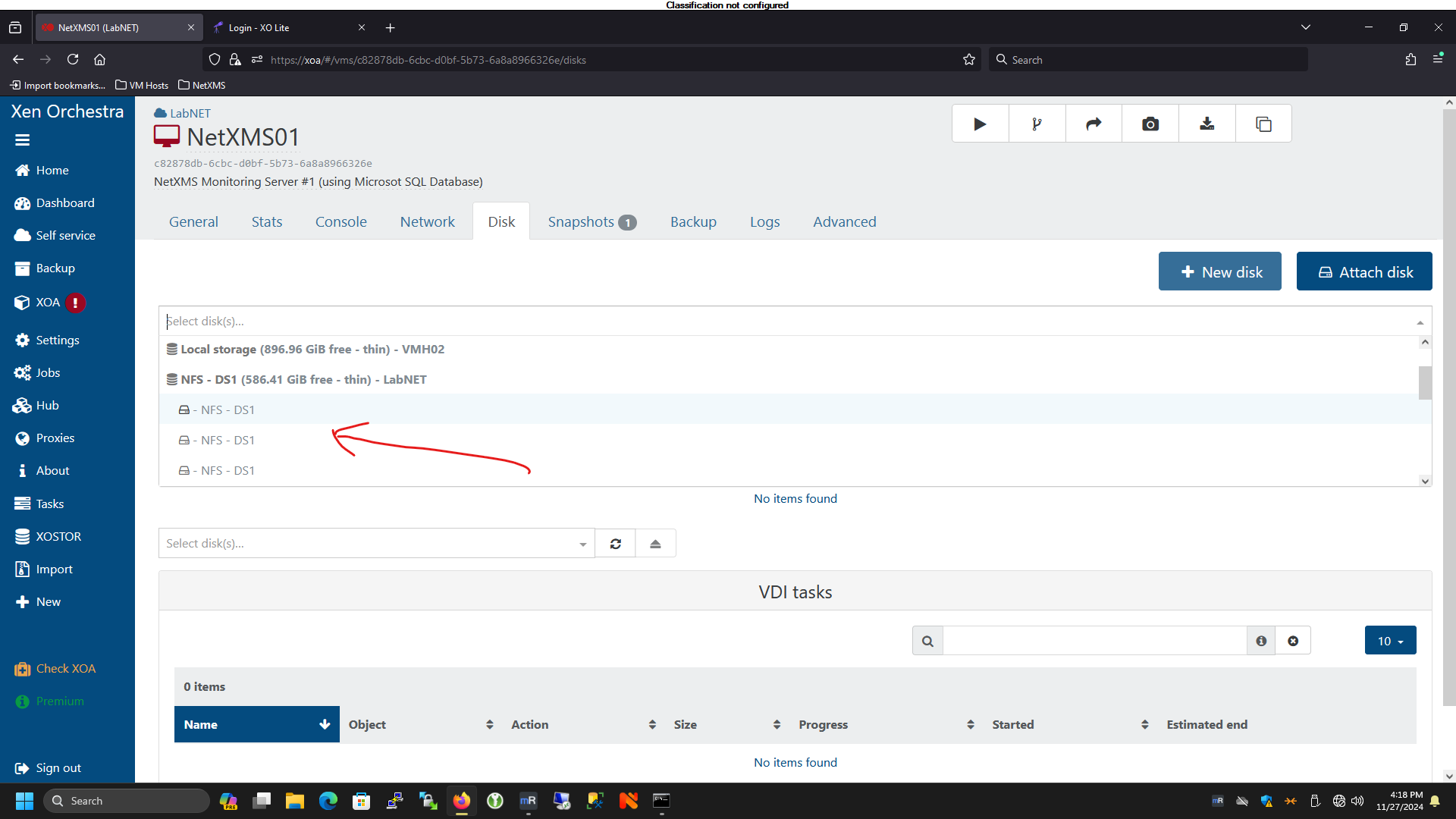This screenshot has width=1456, height=819.
Task: Click the VDI tasks search magnifier icon
Action: [x=927, y=642]
